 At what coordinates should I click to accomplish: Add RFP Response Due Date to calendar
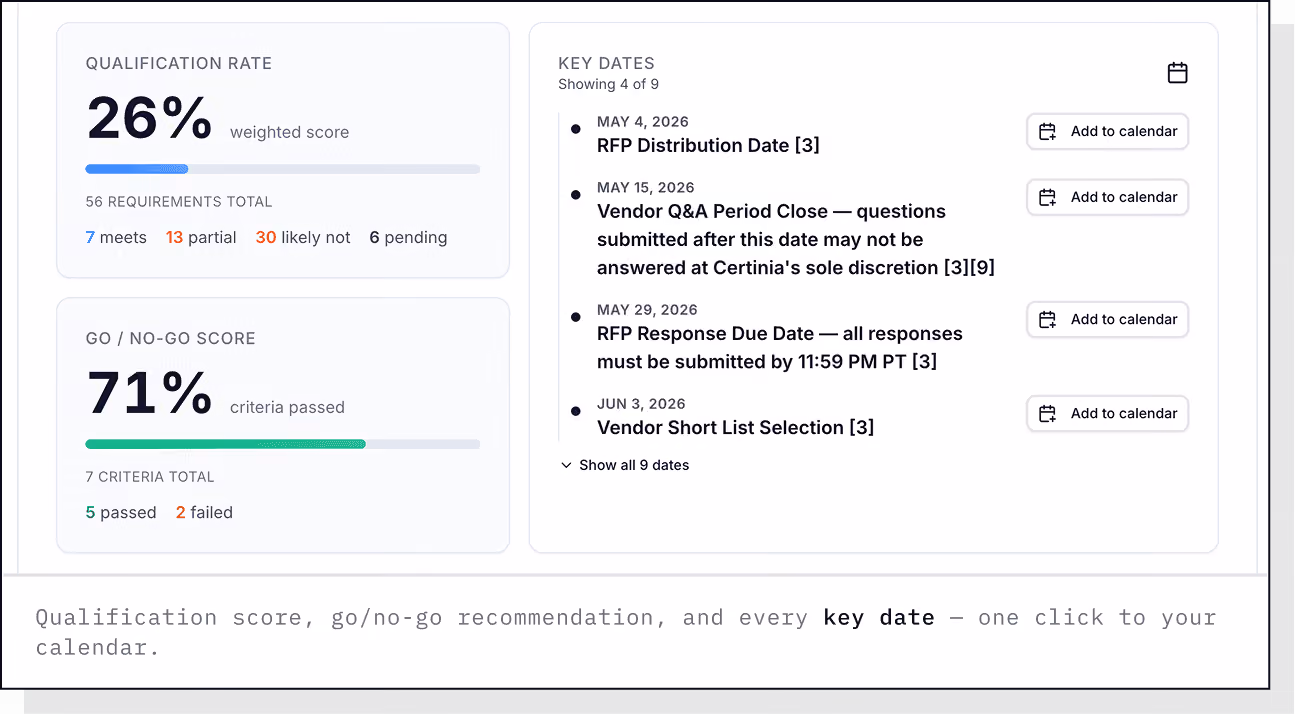pos(1107,319)
